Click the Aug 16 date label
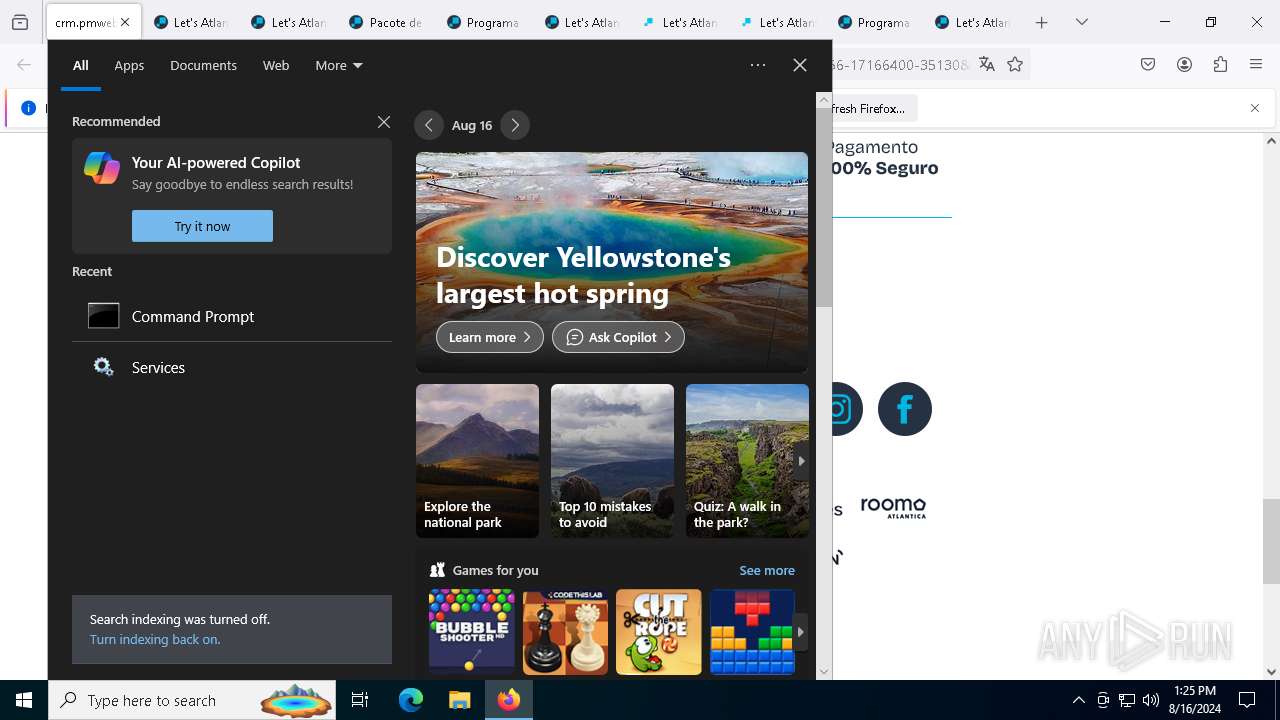The height and width of the screenshot is (720, 1280). tap(472, 125)
